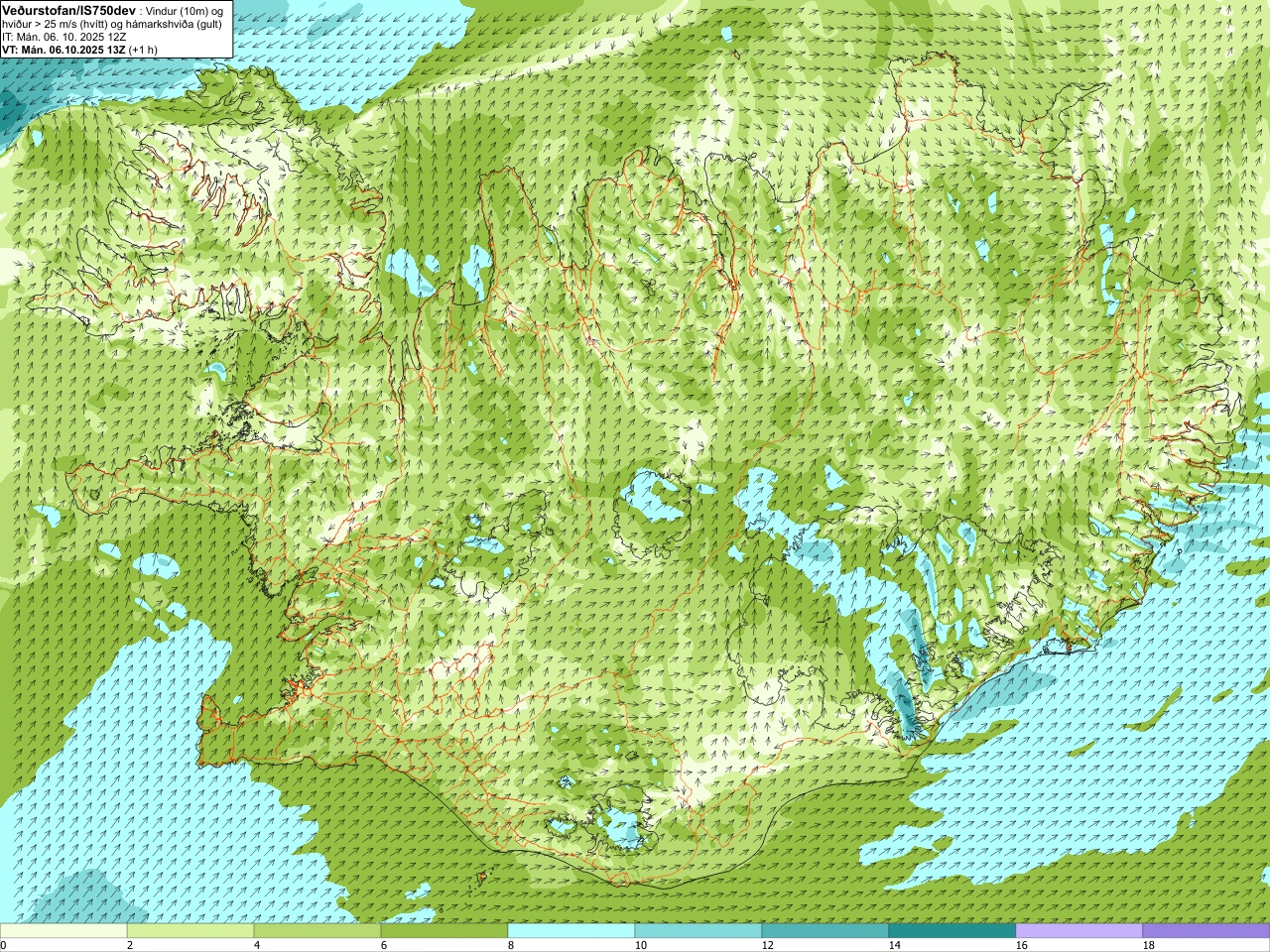Screen dimensions: 1270x952
Task: Click the legend tick label "8"
Action: pyautogui.click(x=511, y=946)
